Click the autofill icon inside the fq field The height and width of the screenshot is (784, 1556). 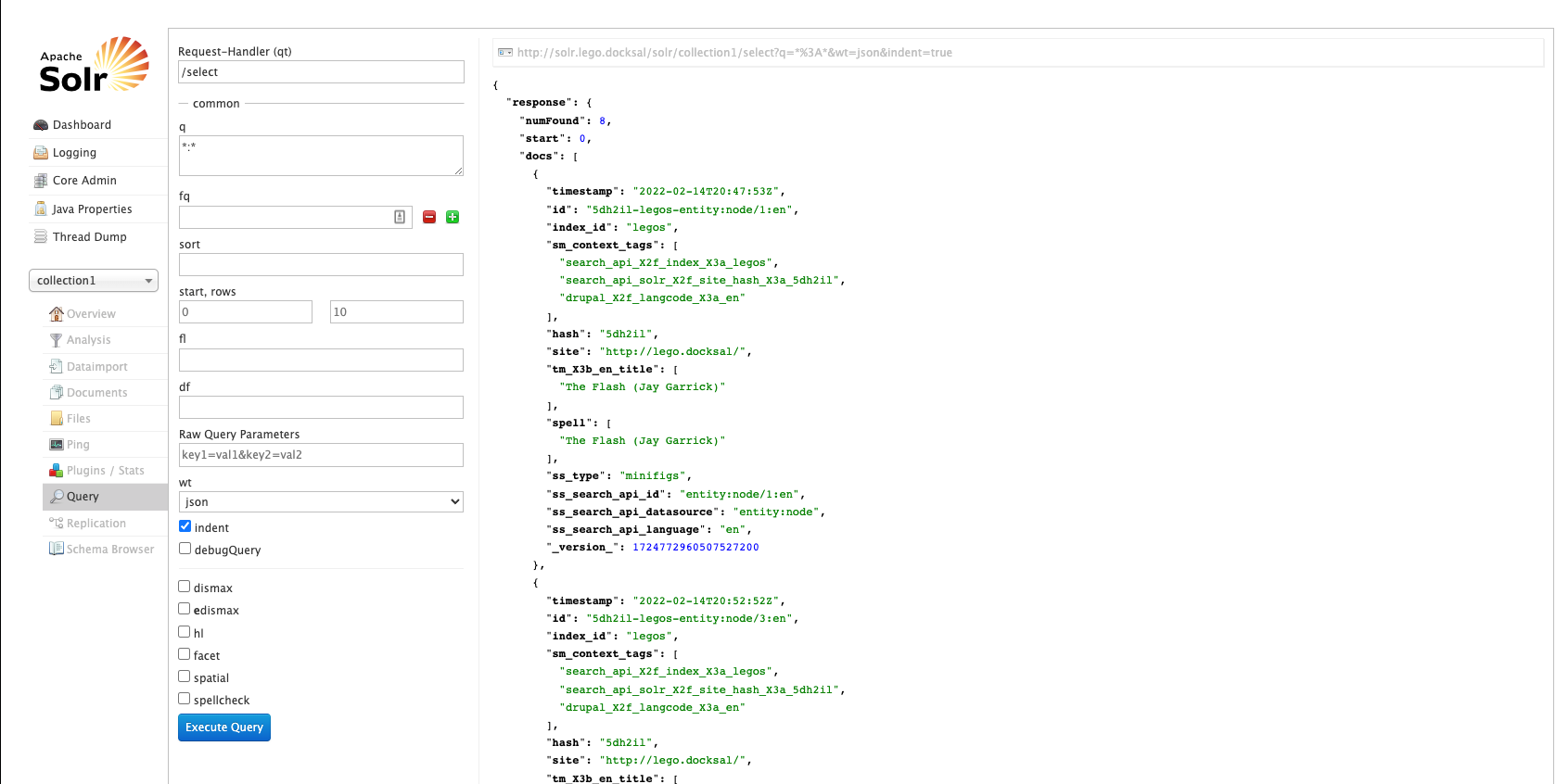pos(400,217)
